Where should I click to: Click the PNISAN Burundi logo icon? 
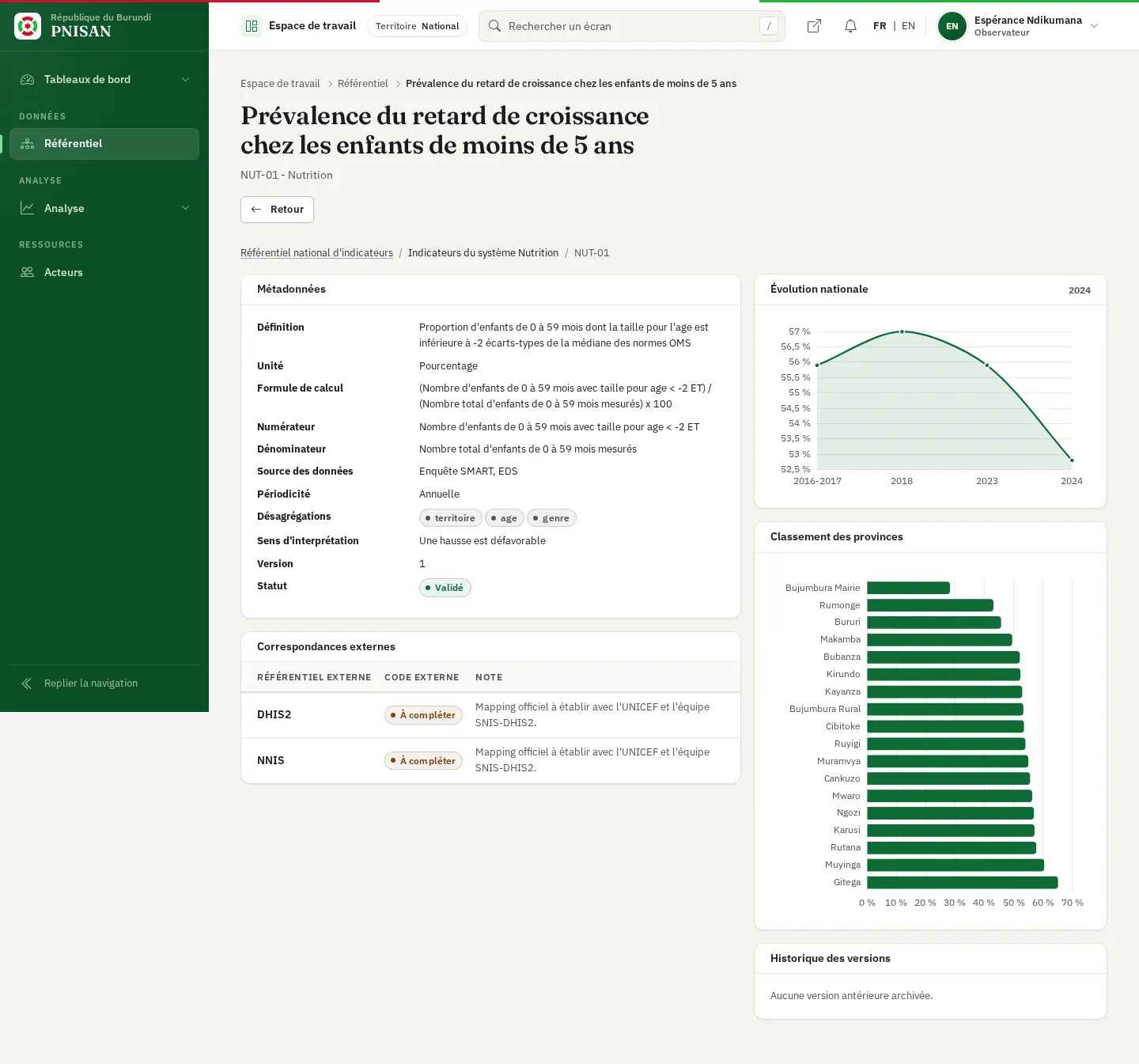[28, 26]
